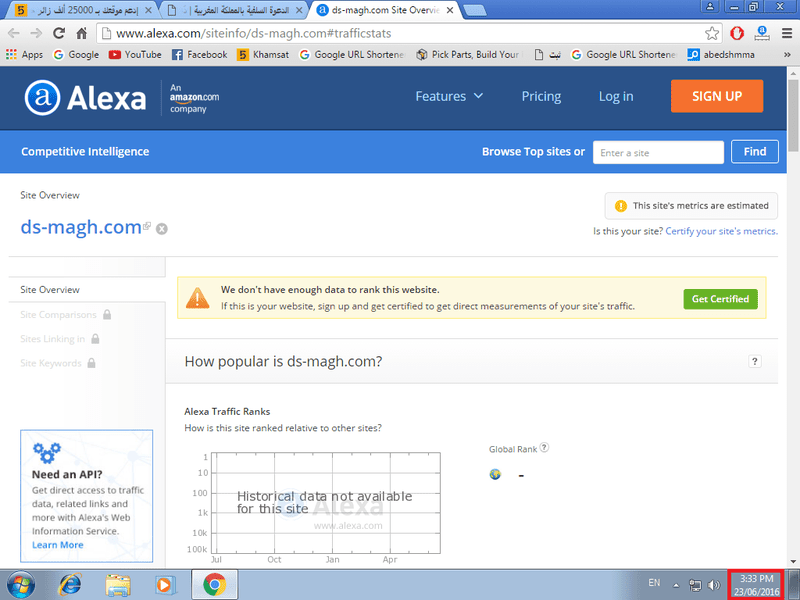The height and width of the screenshot is (600, 800).
Task: Show hidden tray icons arrow
Action: [x=676, y=585]
